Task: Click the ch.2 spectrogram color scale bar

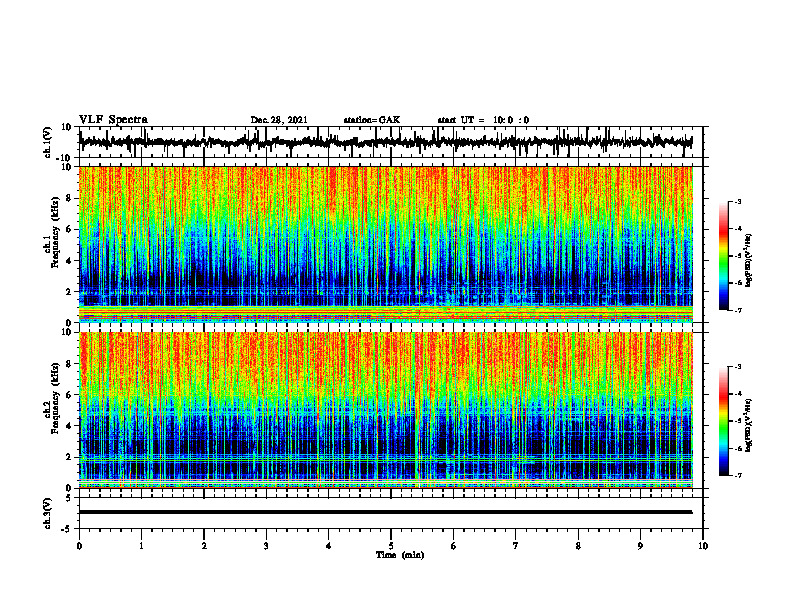Action: [723, 421]
